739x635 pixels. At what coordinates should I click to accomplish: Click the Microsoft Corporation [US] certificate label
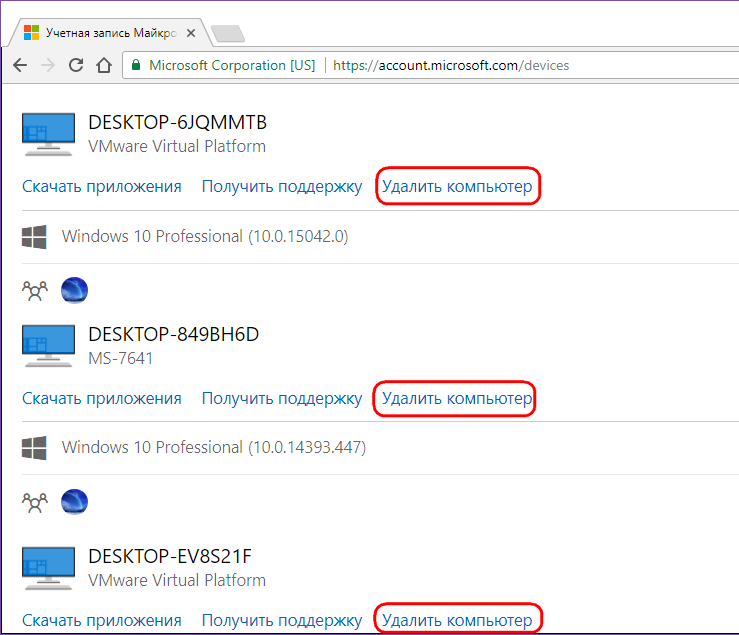pyautogui.click(x=232, y=65)
